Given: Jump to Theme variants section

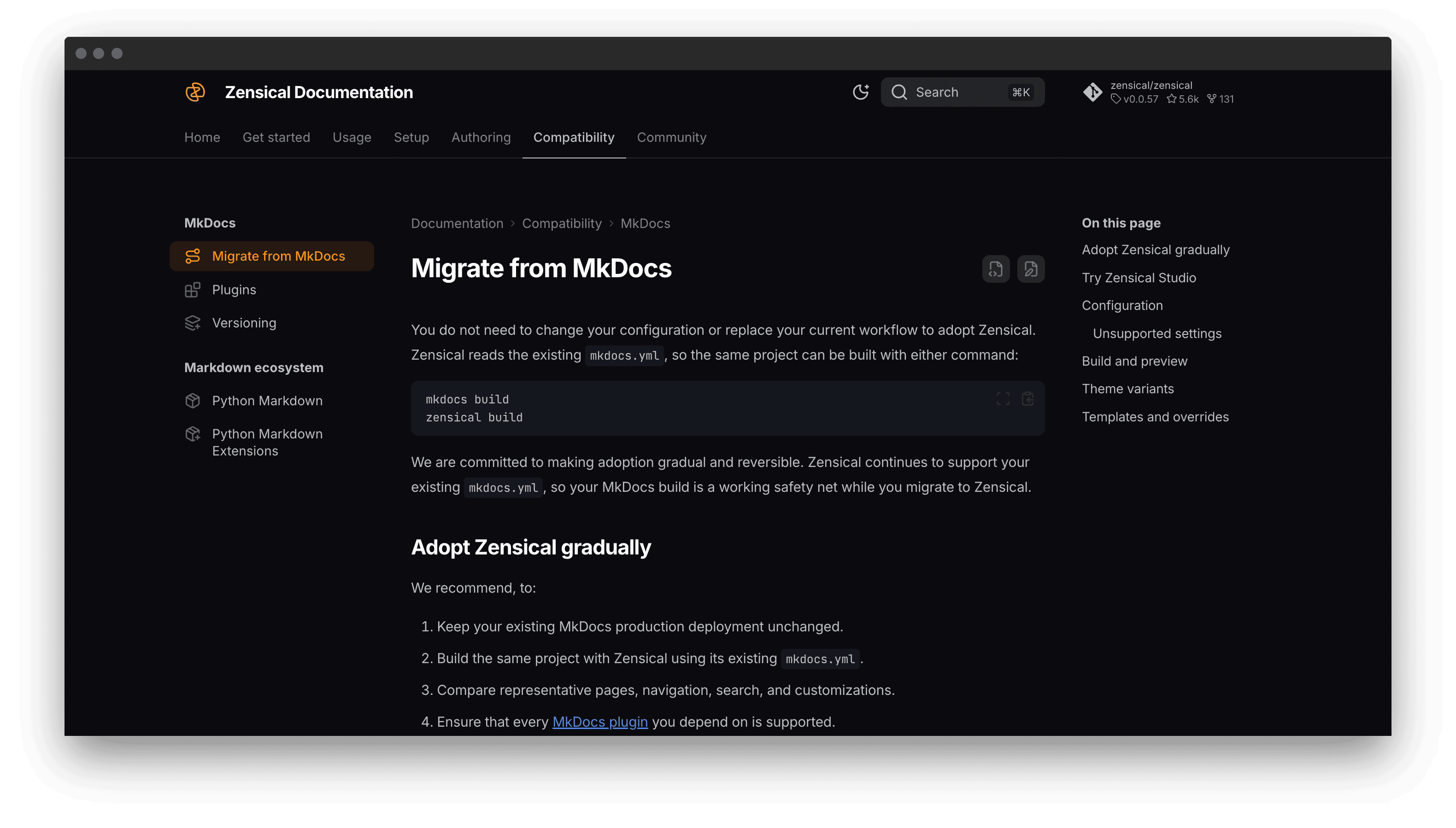Looking at the screenshot, I should 1127,389.
